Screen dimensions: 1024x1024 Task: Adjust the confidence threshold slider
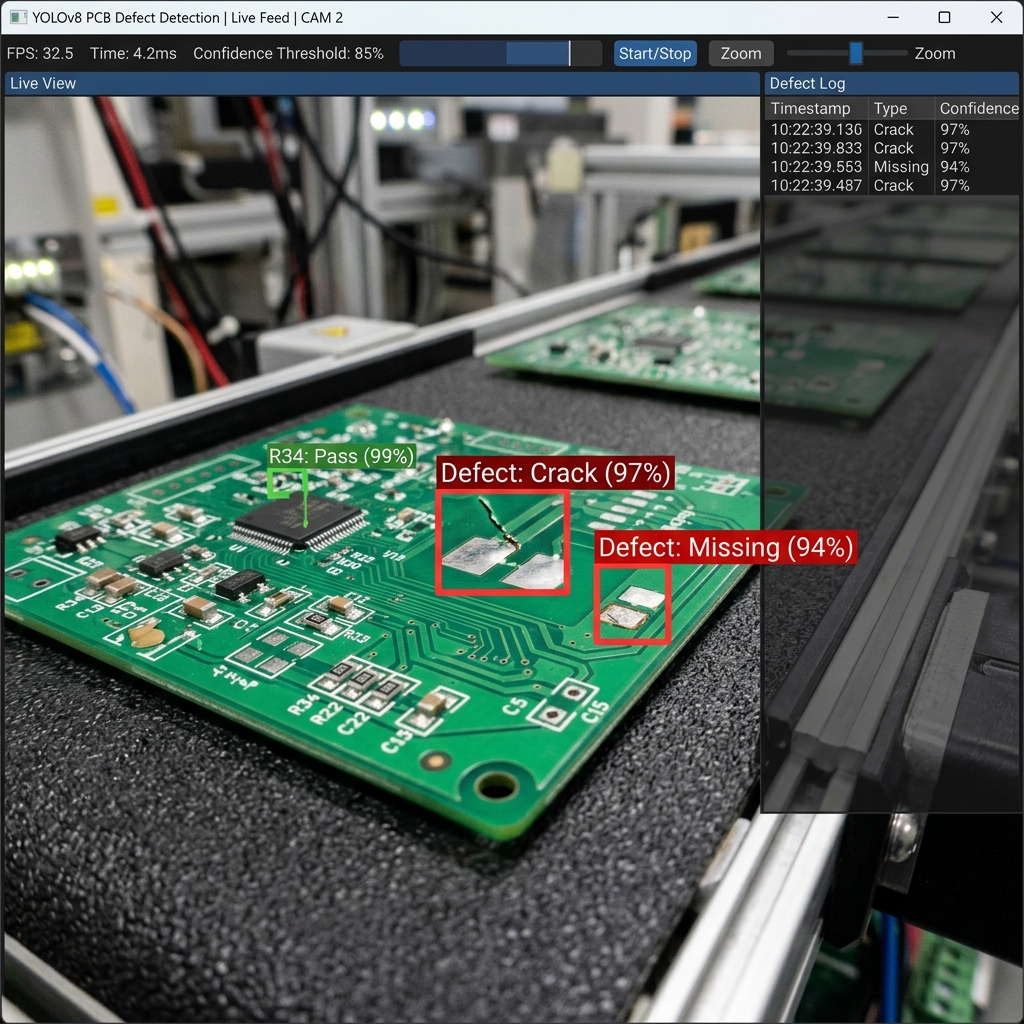pyautogui.click(x=500, y=54)
